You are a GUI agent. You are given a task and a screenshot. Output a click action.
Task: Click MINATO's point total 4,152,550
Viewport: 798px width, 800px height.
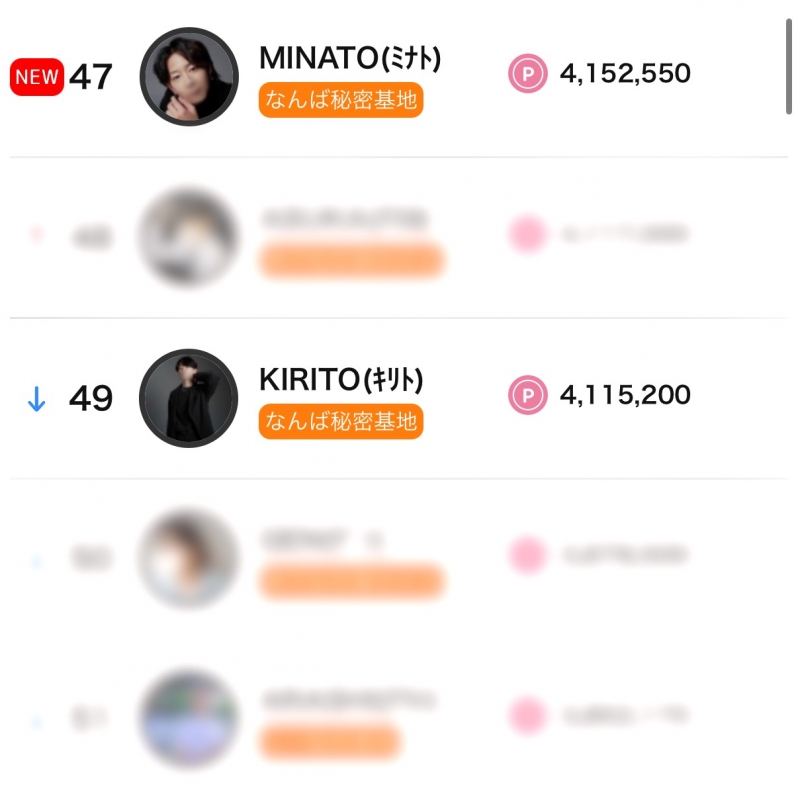coord(625,74)
